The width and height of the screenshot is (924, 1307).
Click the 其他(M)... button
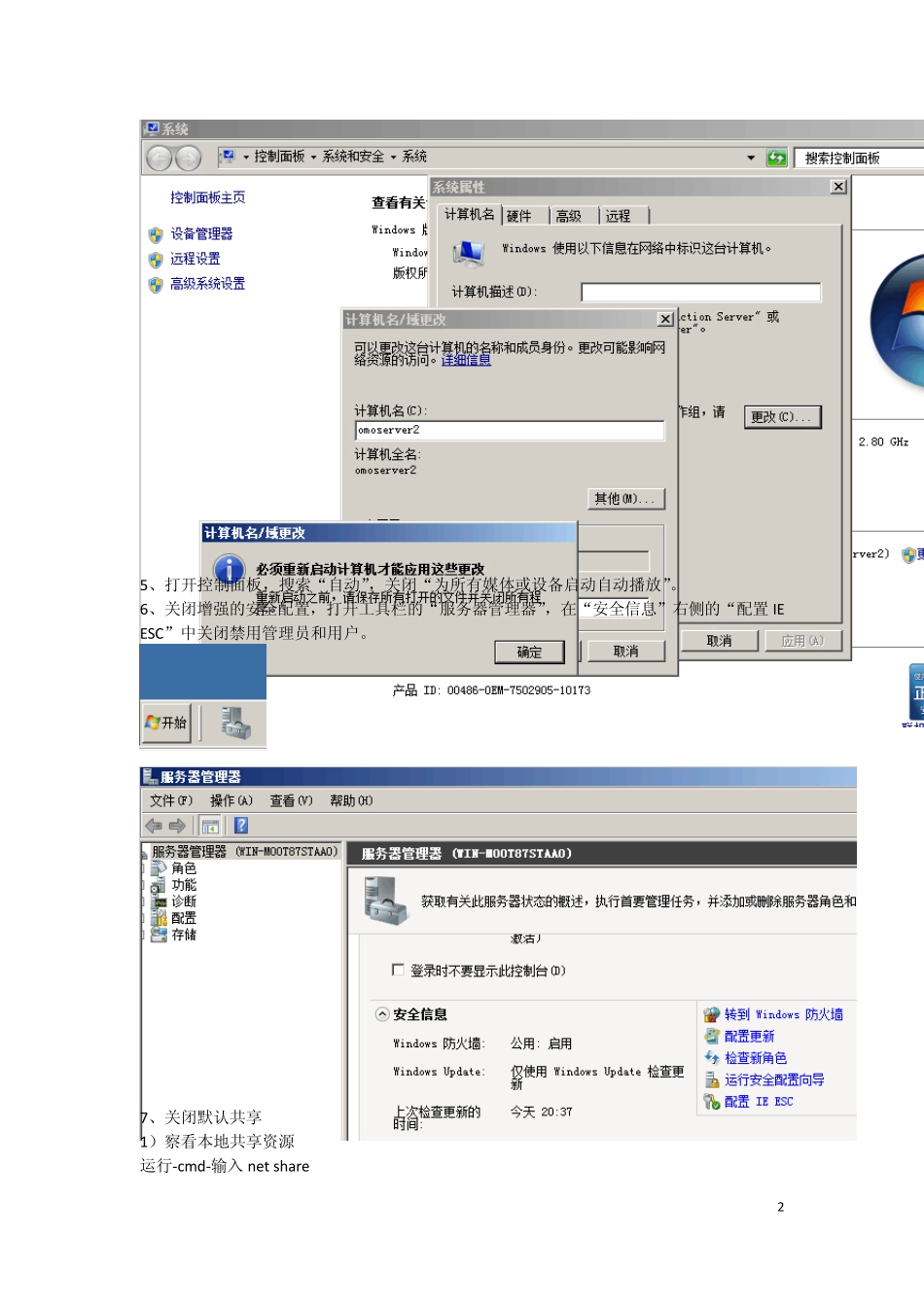click(626, 499)
